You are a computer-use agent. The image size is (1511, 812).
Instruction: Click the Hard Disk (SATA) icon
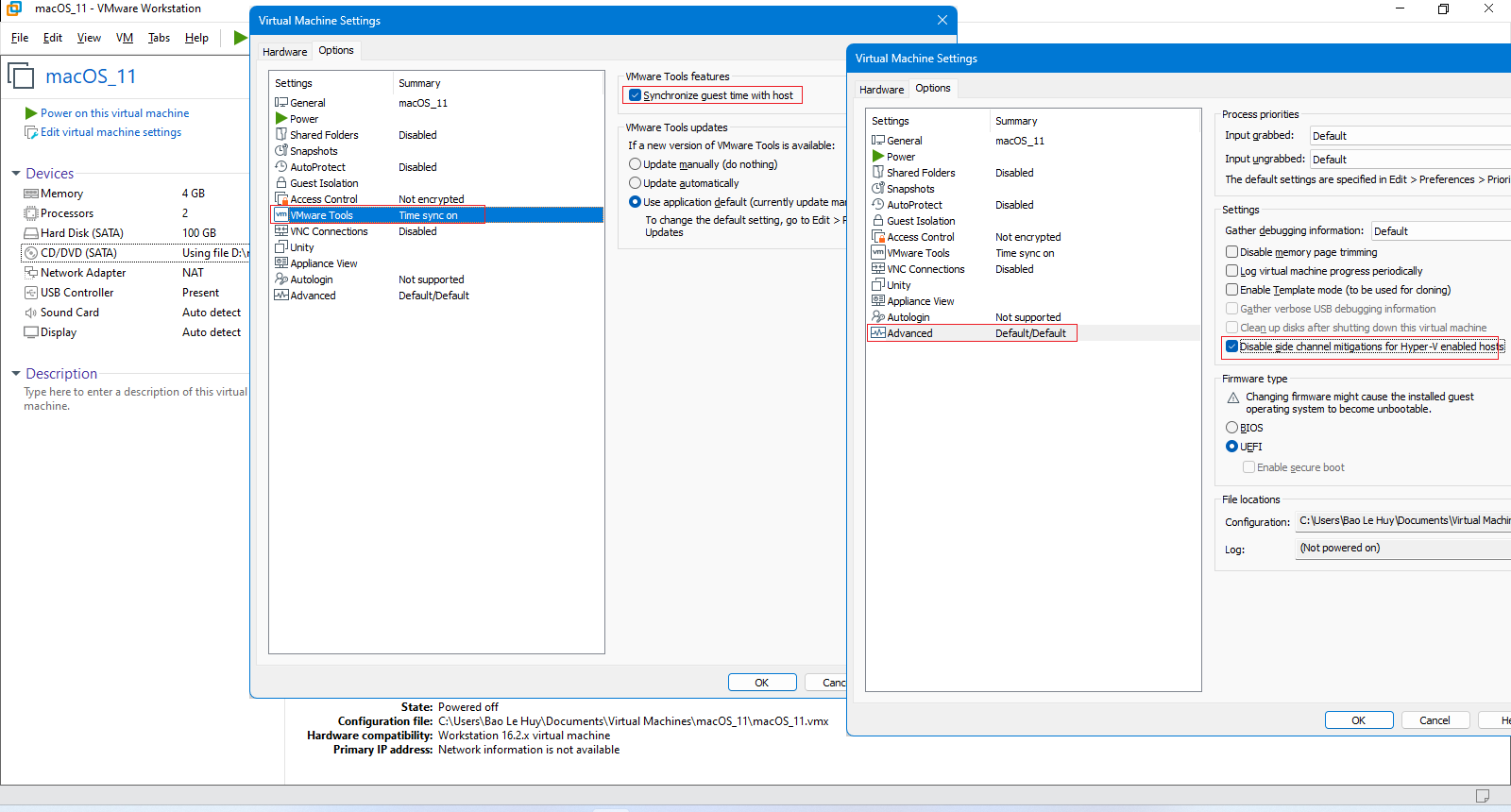(x=31, y=233)
